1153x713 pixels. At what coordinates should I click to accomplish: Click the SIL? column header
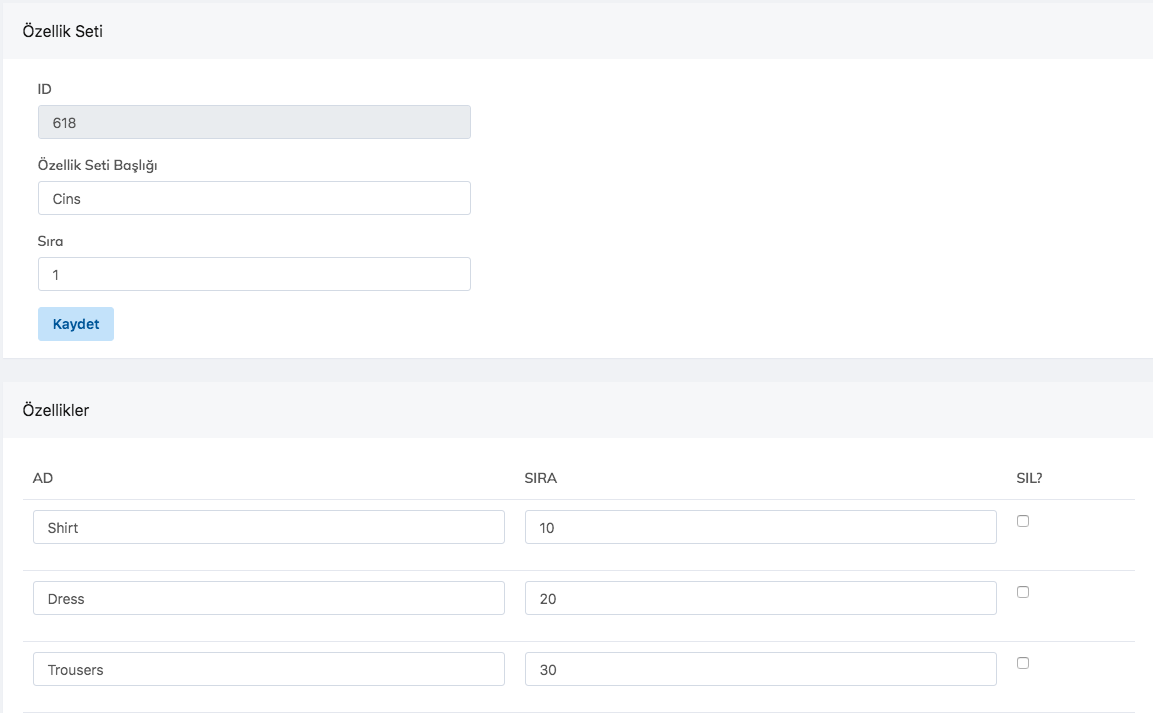coord(1029,478)
